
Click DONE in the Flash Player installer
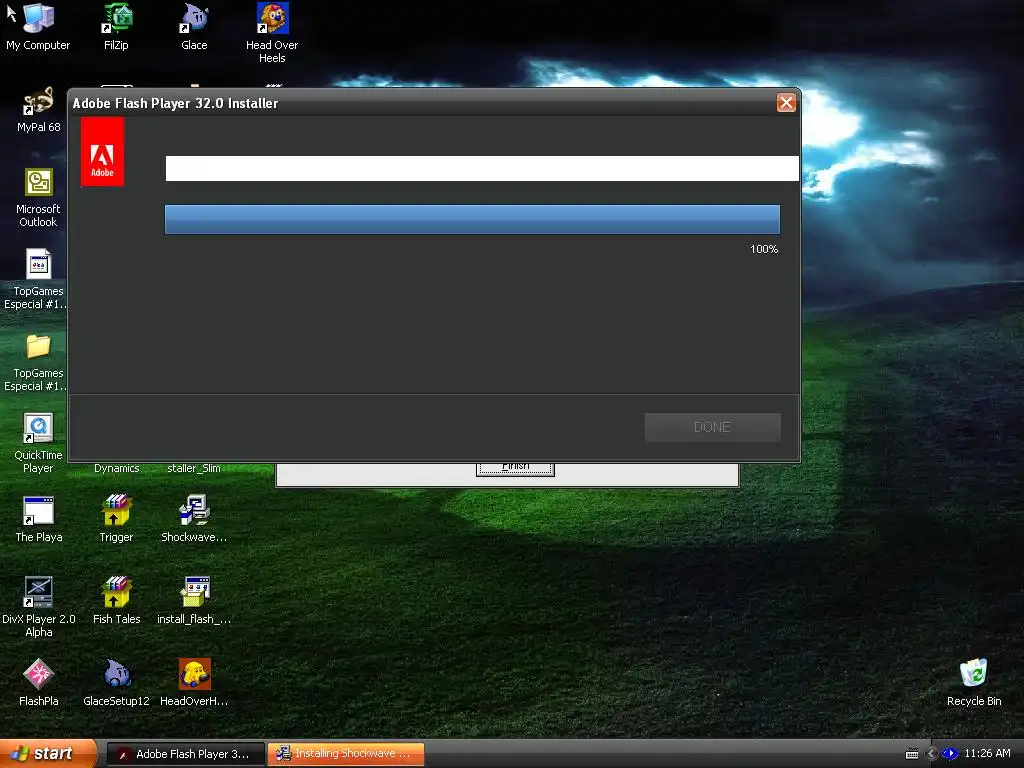click(712, 427)
